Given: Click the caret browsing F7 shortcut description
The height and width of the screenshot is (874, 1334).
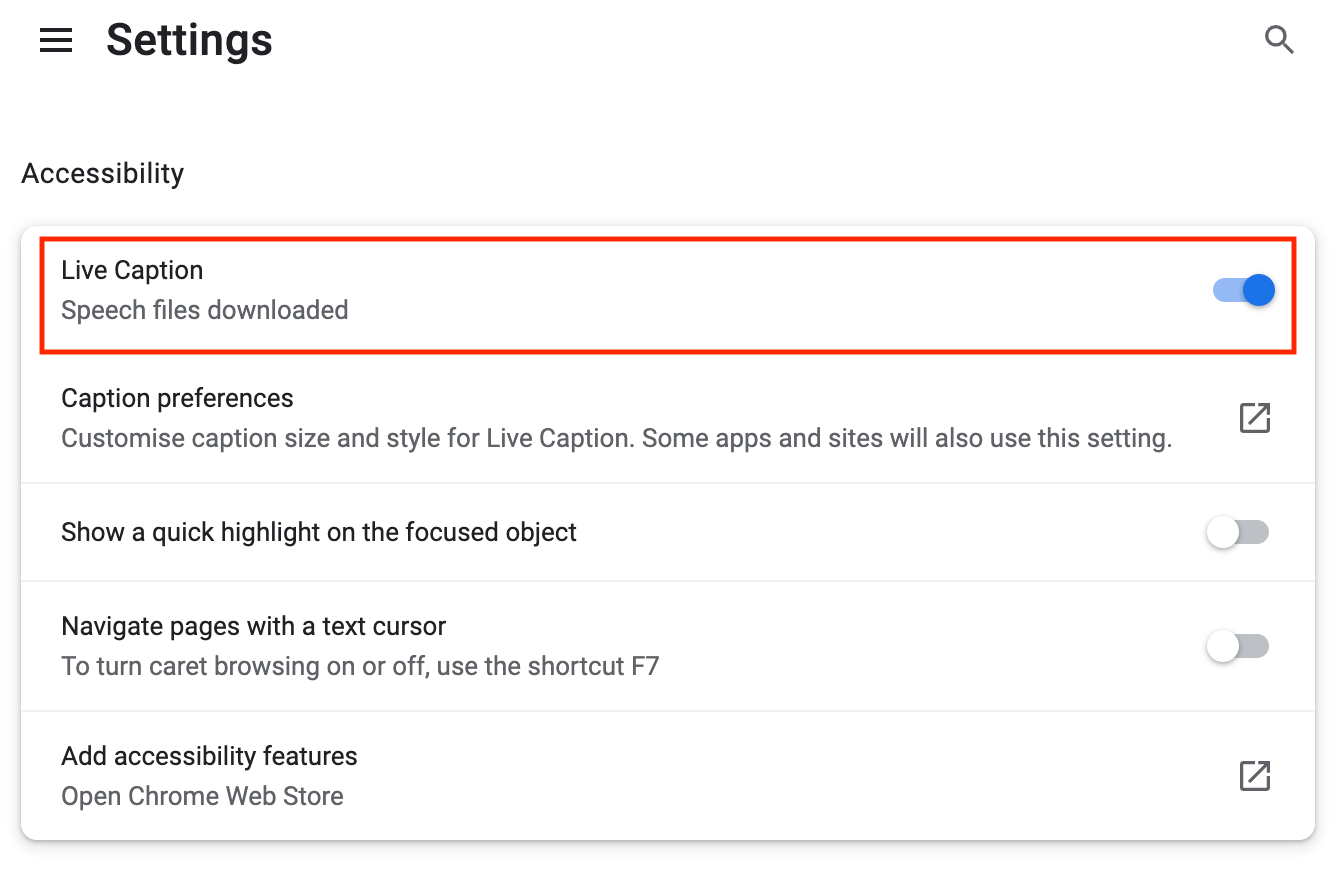Looking at the screenshot, I should coord(360,666).
